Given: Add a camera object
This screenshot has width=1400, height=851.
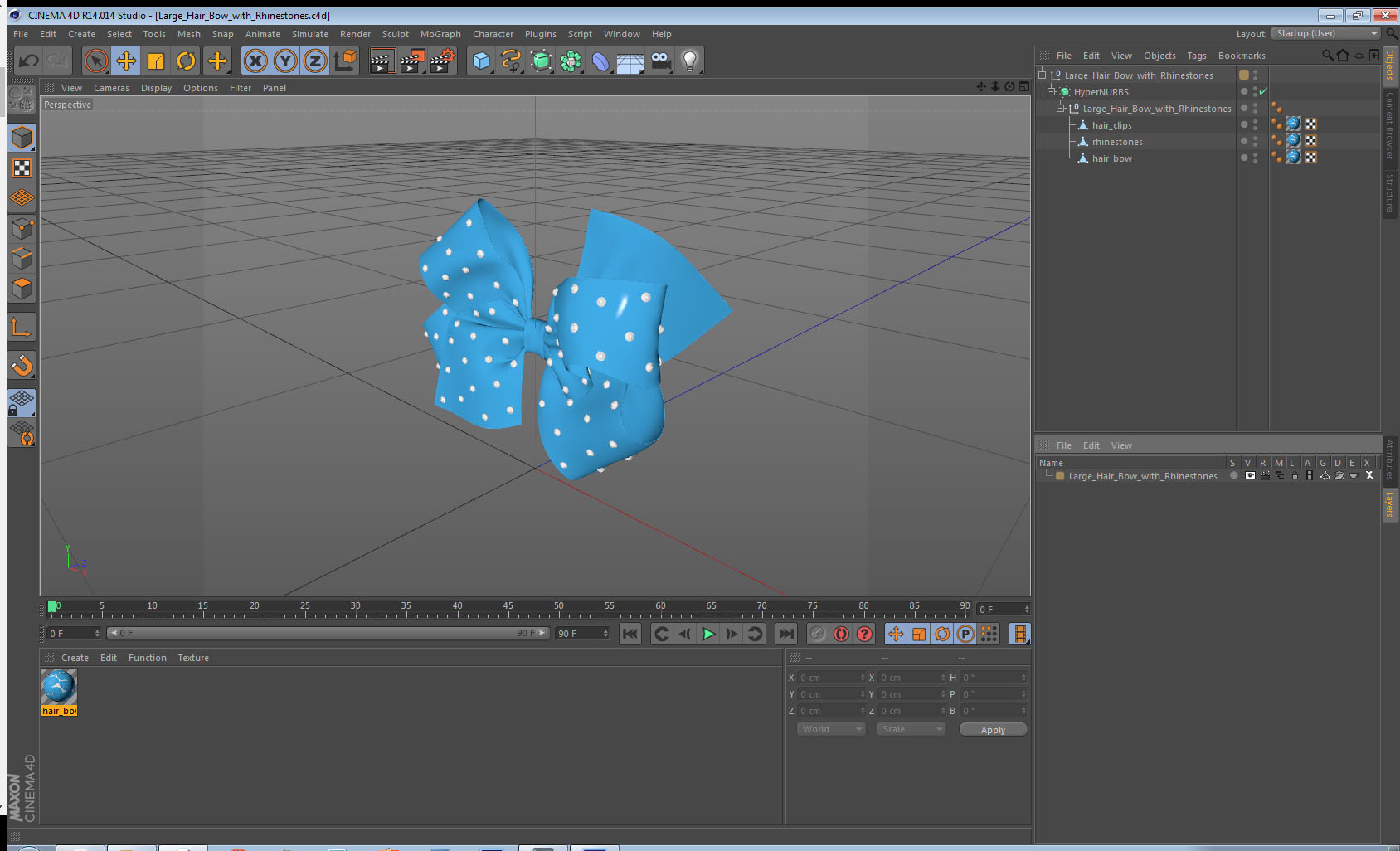Looking at the screenshot, I should (660, 61).
